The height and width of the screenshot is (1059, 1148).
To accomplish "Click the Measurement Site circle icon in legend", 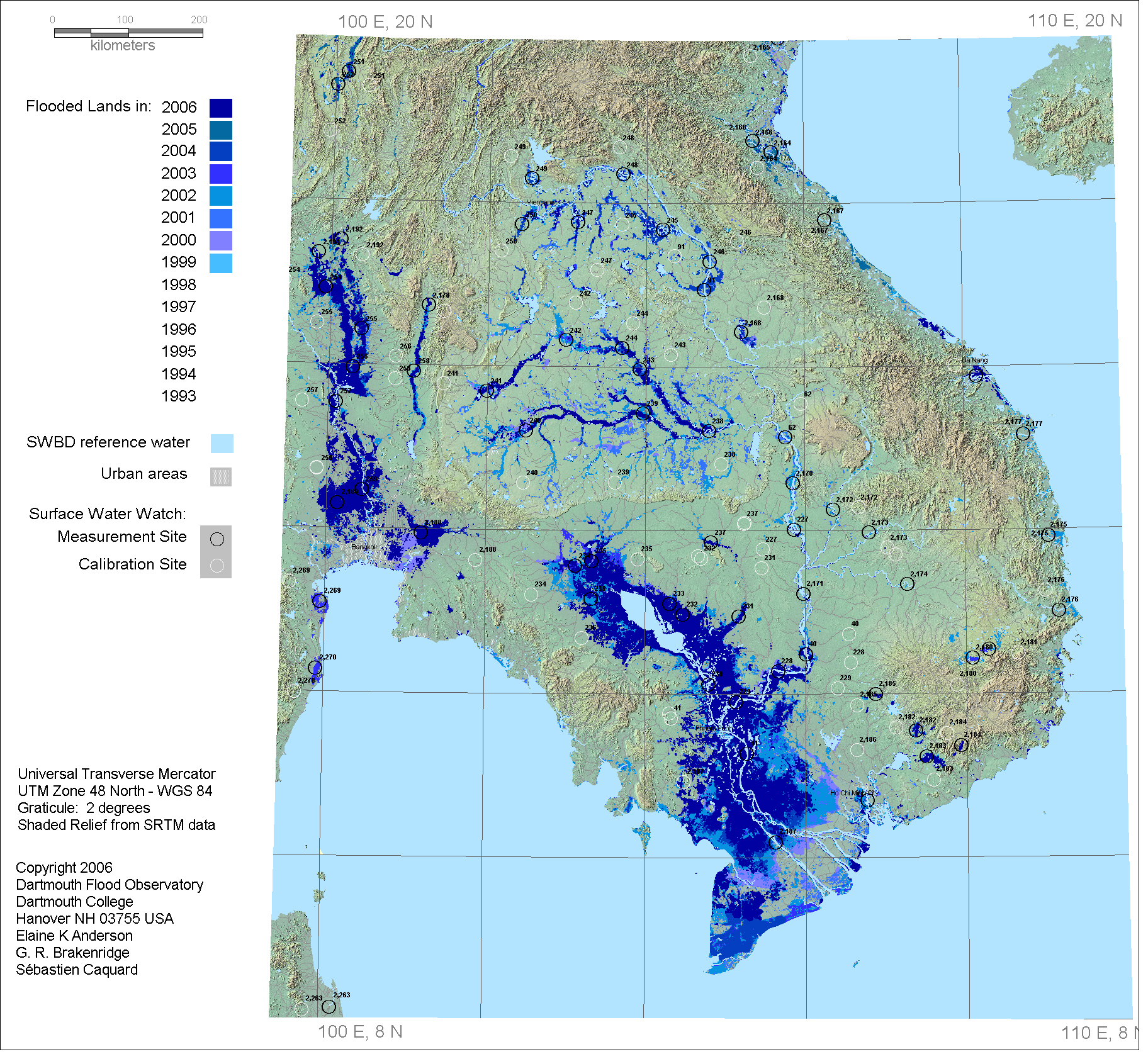I will pyautogui.click(x=217, y=539).
